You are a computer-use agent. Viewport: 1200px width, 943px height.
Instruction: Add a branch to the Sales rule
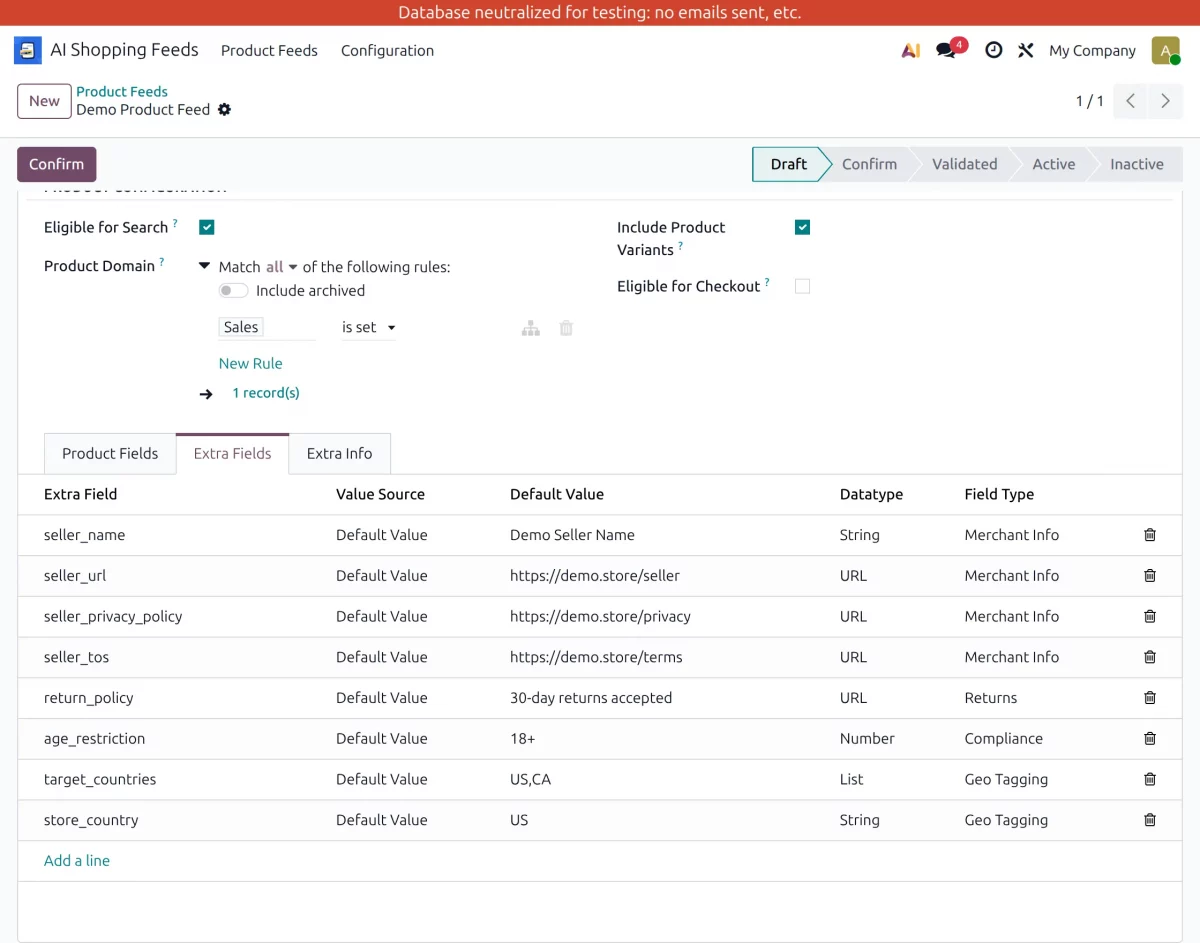(x=531, y=328)
